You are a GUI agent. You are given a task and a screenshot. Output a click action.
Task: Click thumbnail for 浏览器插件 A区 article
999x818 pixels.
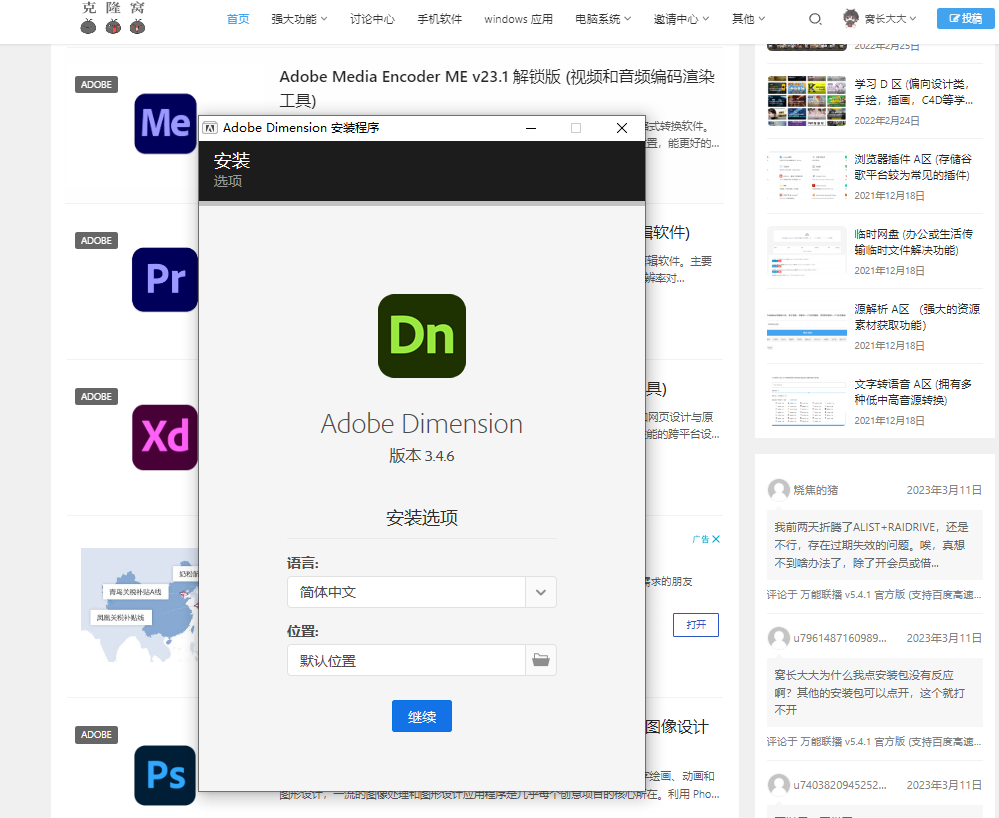coord(807,176)
